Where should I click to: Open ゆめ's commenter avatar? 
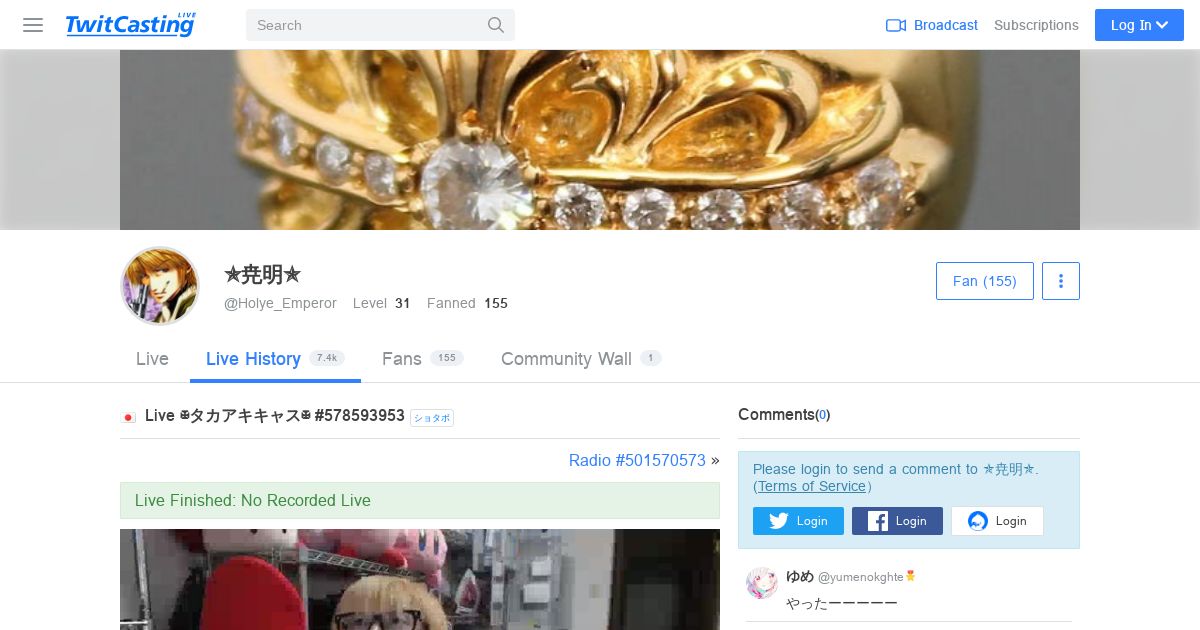tap(762, 583)
